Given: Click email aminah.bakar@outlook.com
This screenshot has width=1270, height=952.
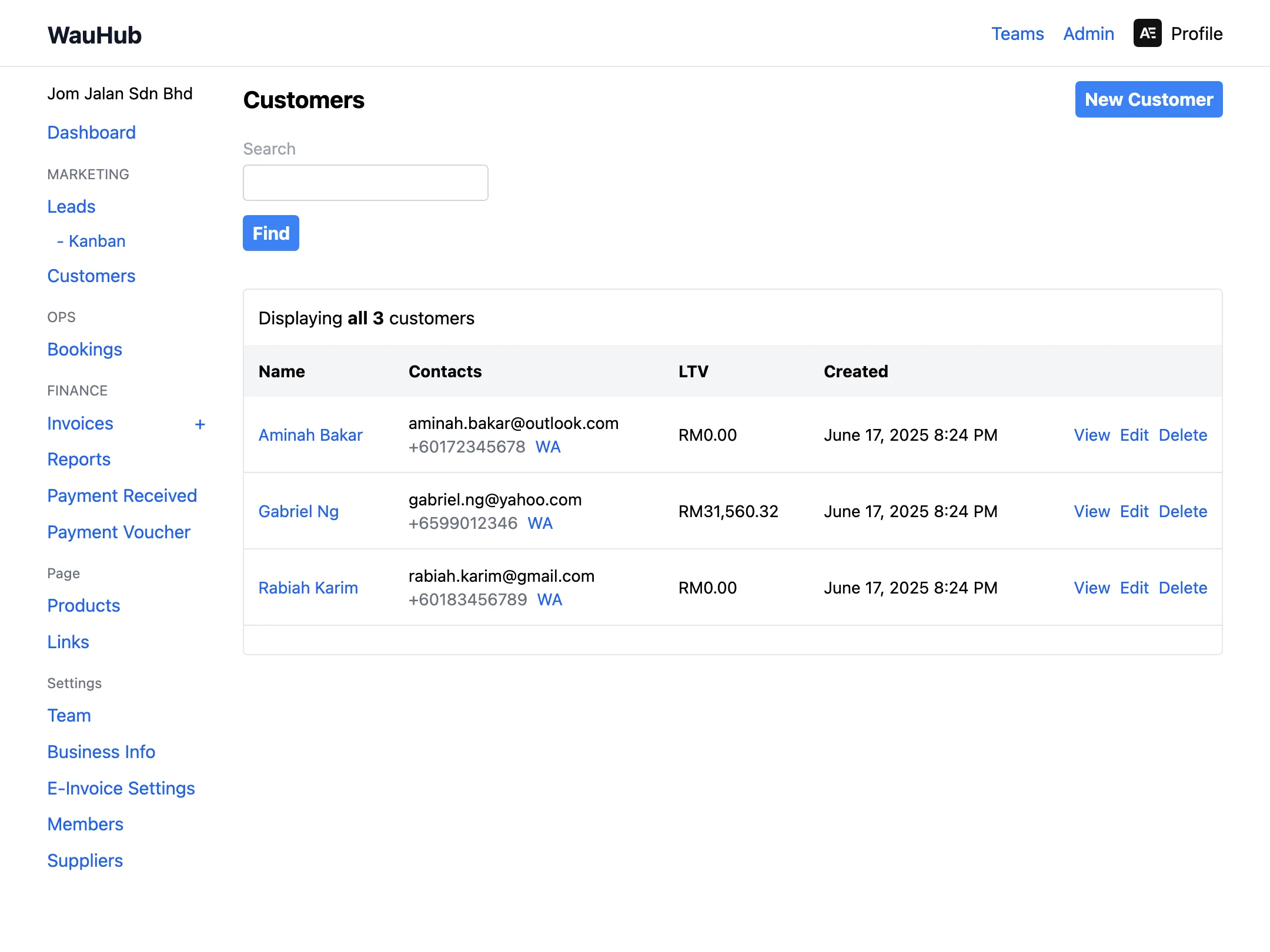Looking at the screenshot, I should pos(513,424).
